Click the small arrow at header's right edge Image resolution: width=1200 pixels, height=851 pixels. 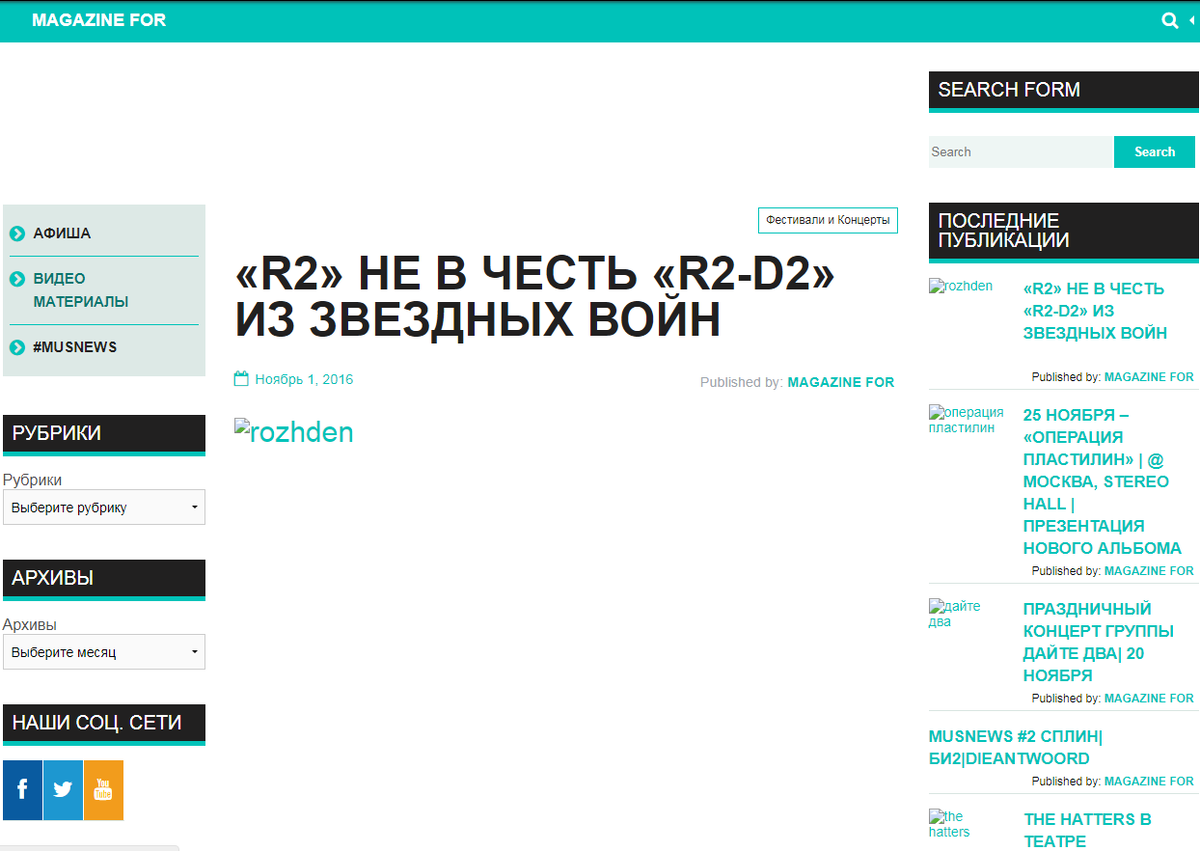point(1191,20)
